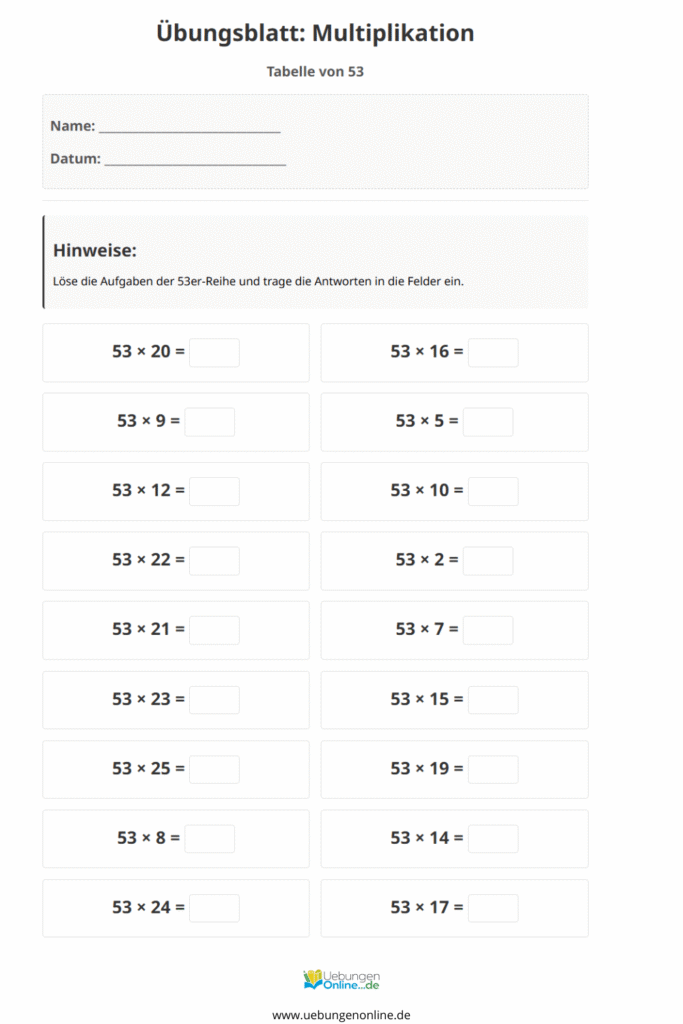Click answer box for 53 × 20
The height and width of the screenshot is (1024, 683).
point(214,352)
